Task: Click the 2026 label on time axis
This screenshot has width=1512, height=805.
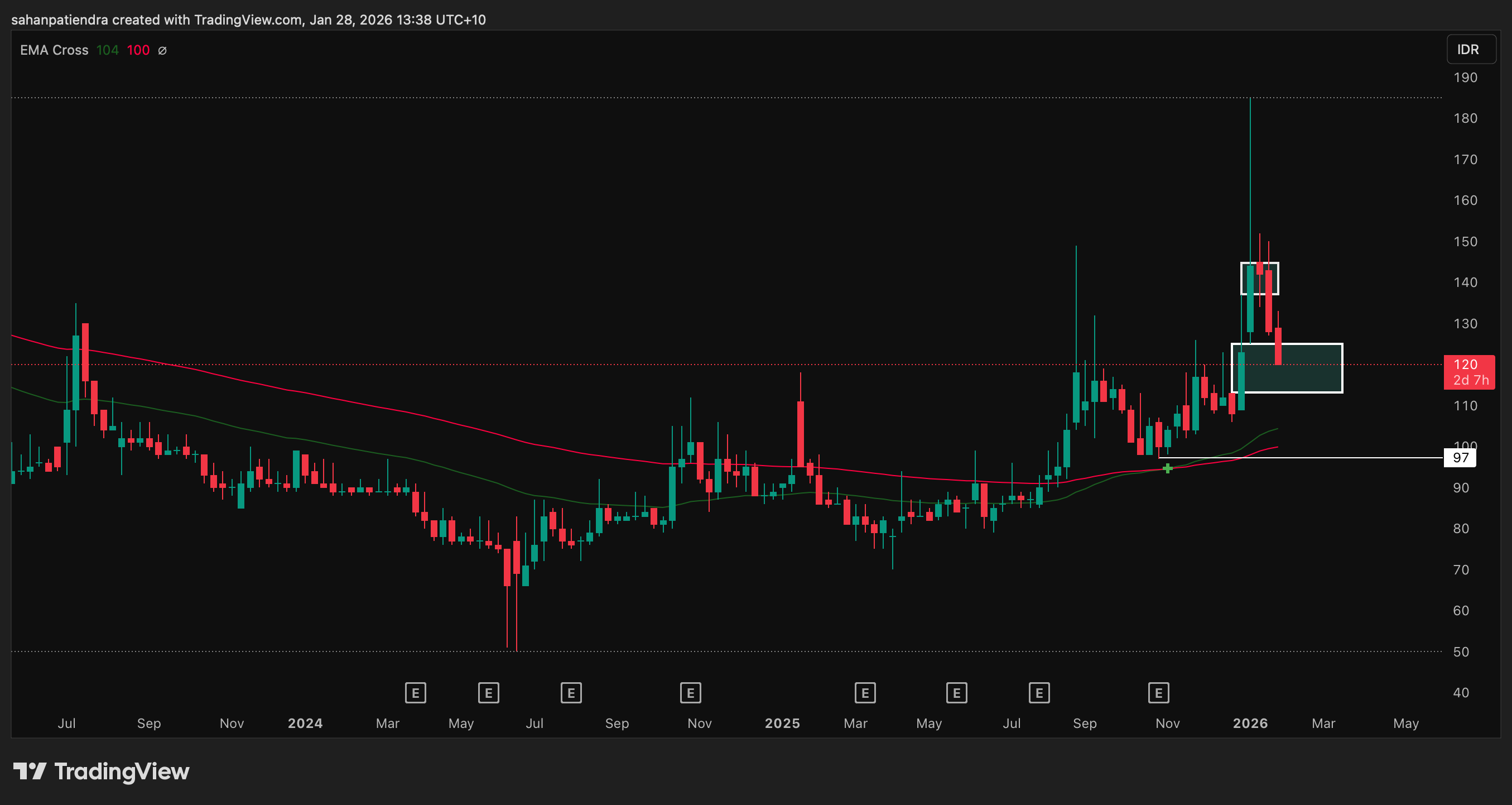Action: [1250, 723]
